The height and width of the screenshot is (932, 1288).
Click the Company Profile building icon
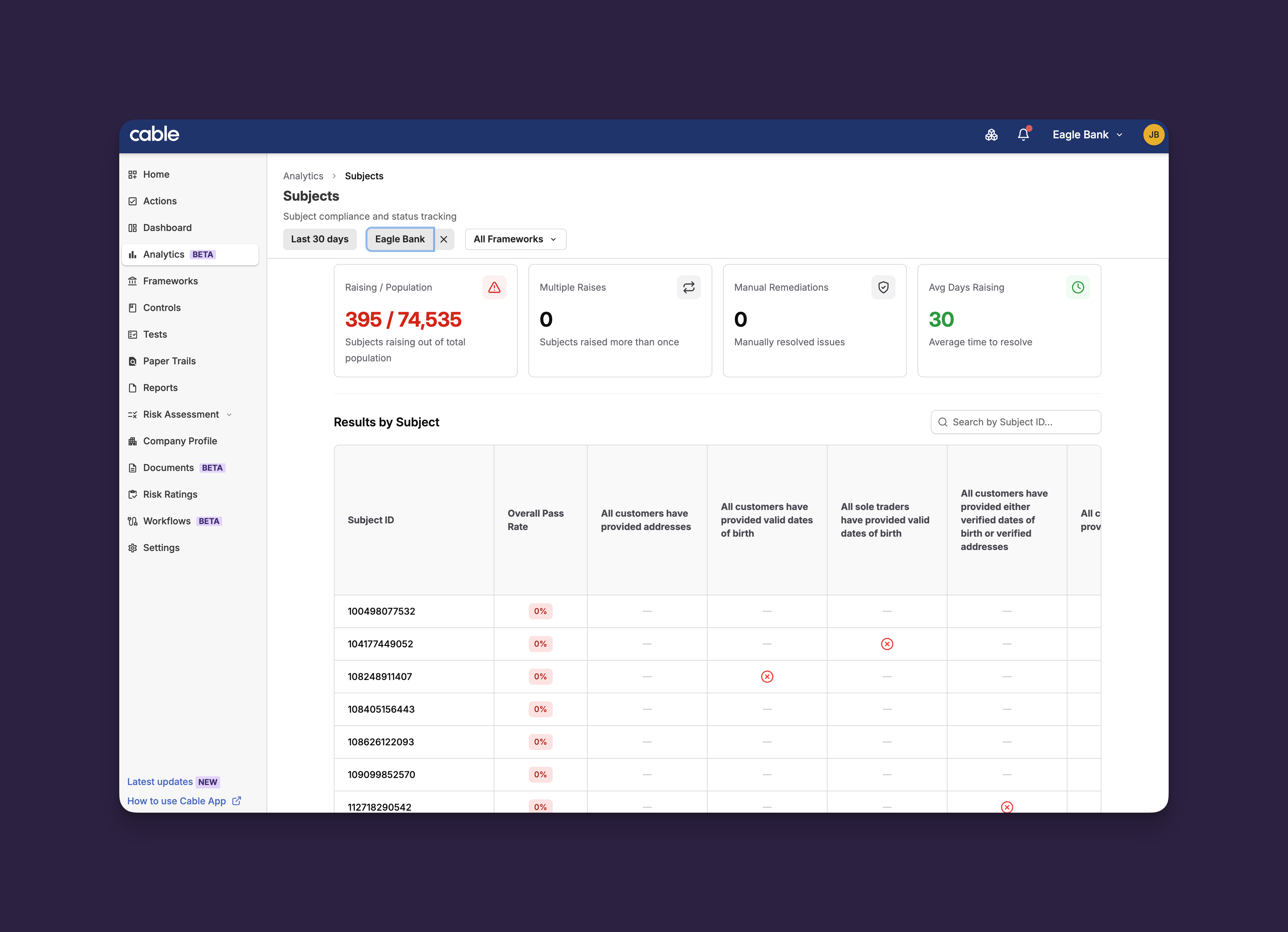click(x=132, y=442)
